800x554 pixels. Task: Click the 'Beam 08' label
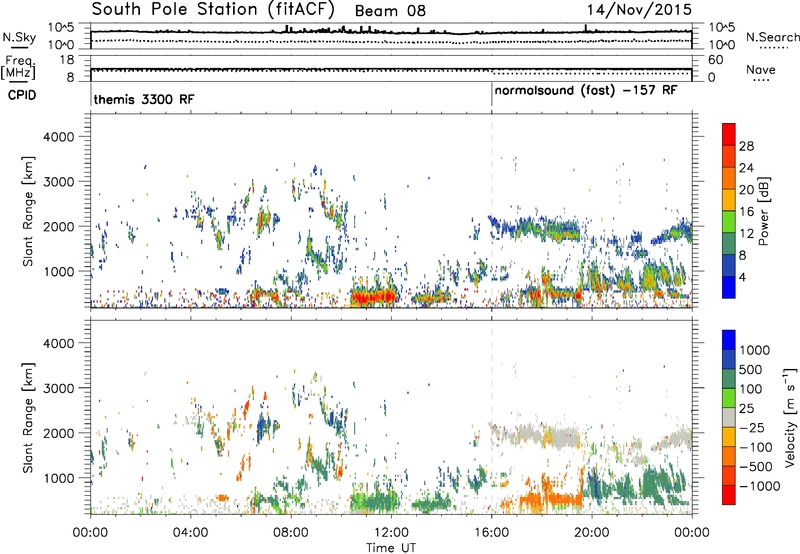(390, 11)
